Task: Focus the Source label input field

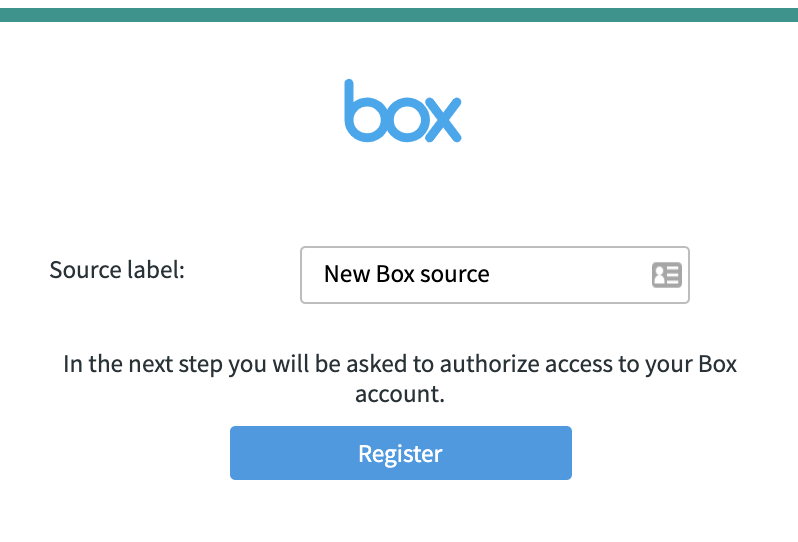Action: point(495,275)
